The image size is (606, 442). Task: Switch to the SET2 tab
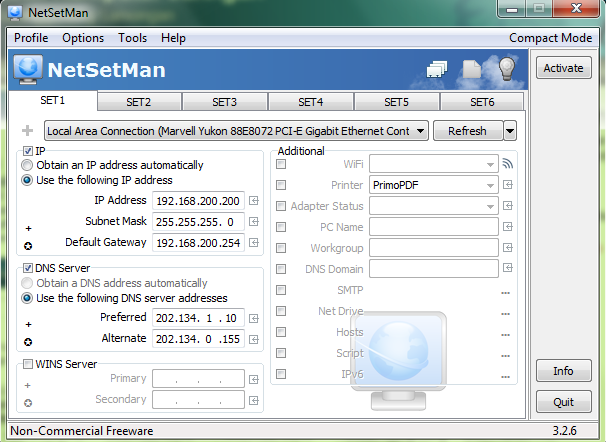138,102
